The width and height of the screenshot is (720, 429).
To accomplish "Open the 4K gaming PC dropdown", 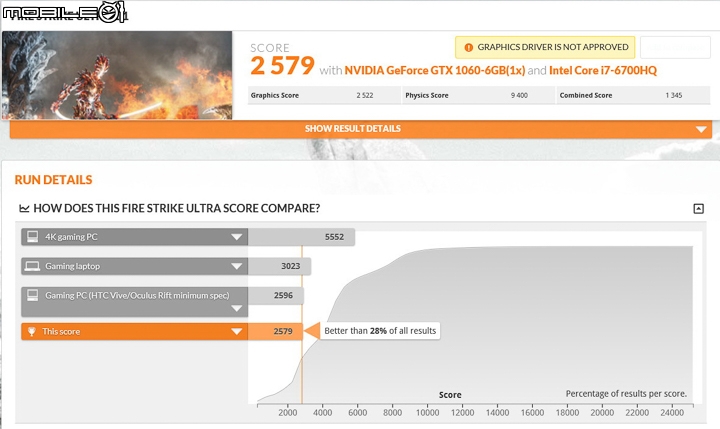I will coord(236,237).
